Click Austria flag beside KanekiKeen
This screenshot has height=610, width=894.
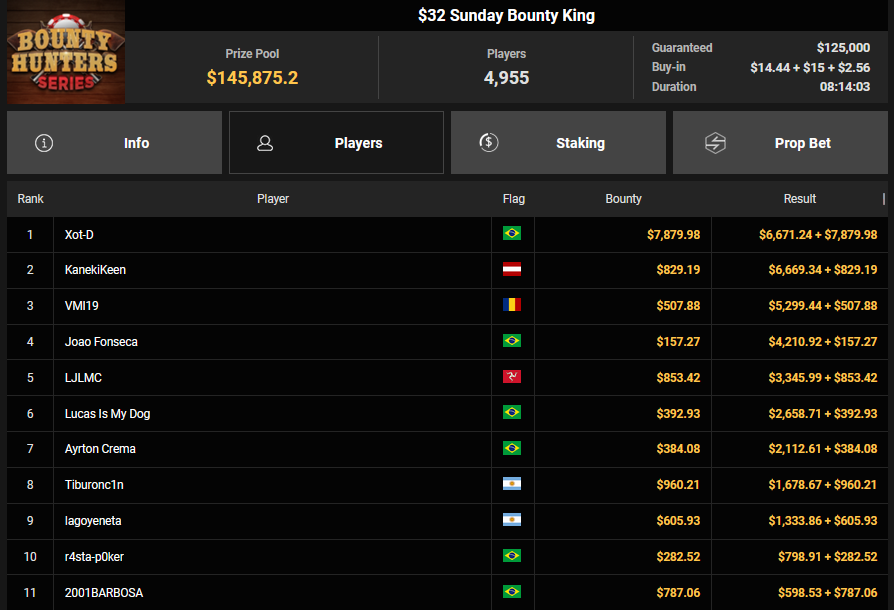click(512, 270)
